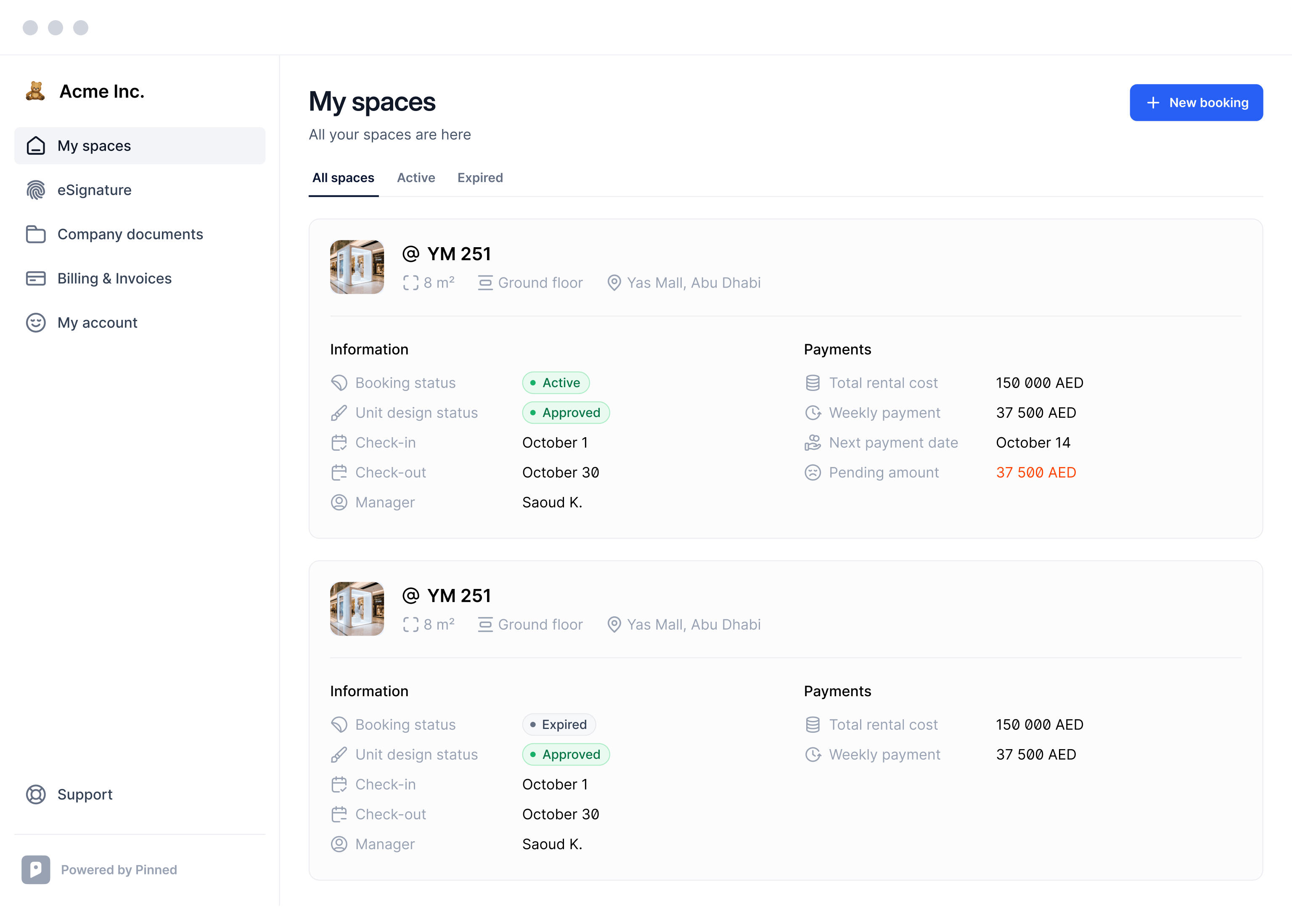Open Powered by Pinned link
Viewport: 1292px width, 924px height.
(119, 869)
